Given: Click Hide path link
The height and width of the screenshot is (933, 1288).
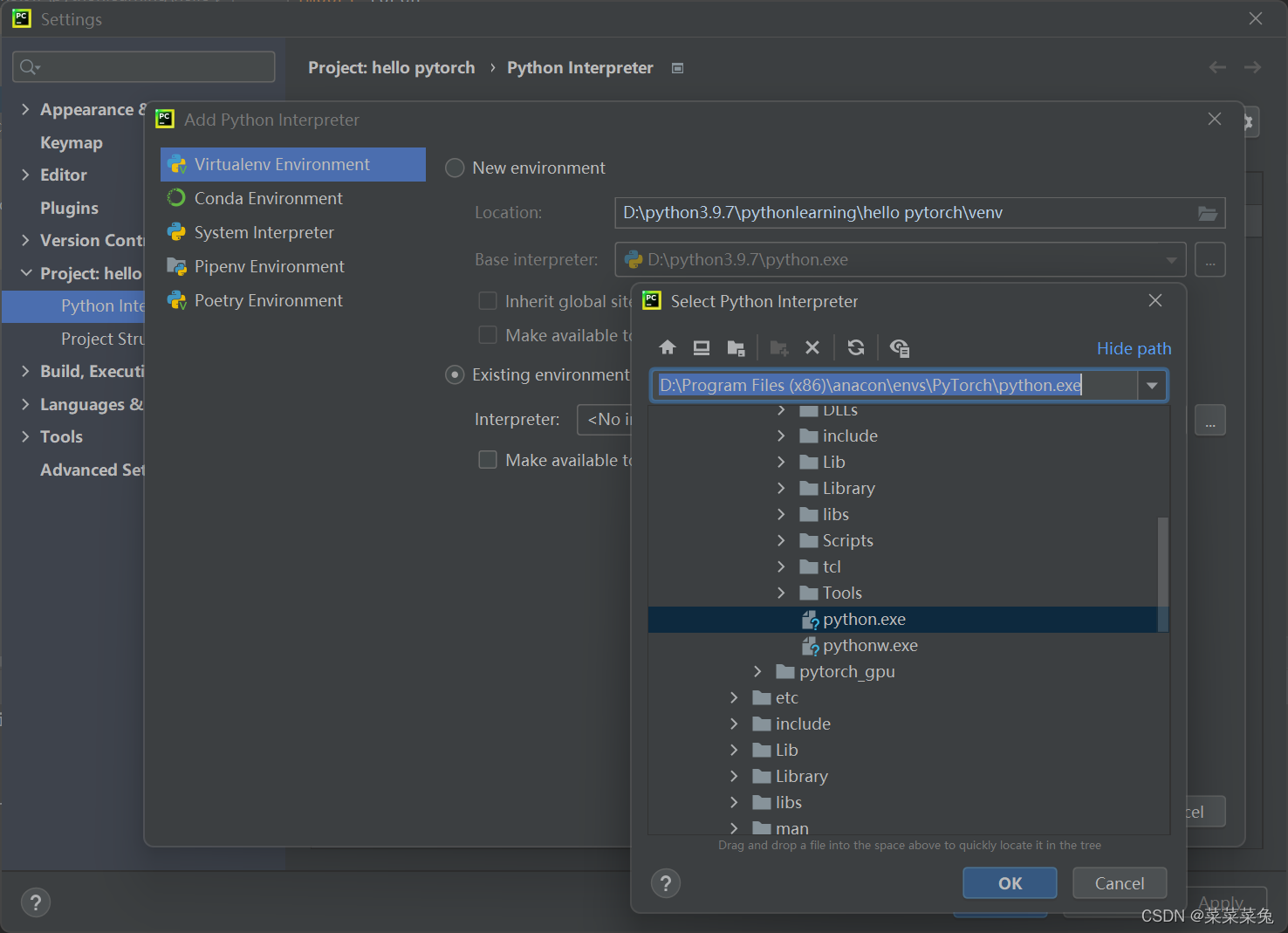Looking at the screenshot, I should coord(1134,348).
